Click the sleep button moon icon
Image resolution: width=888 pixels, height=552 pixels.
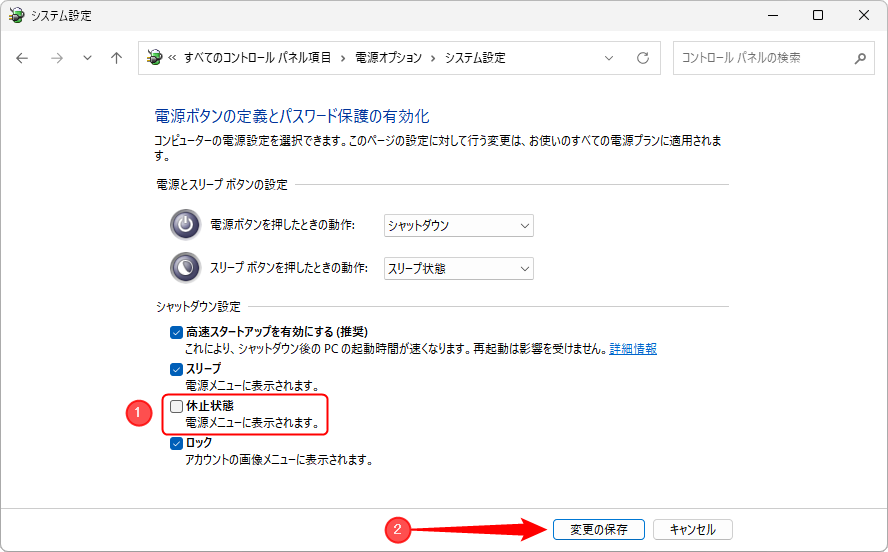[185, 268]
